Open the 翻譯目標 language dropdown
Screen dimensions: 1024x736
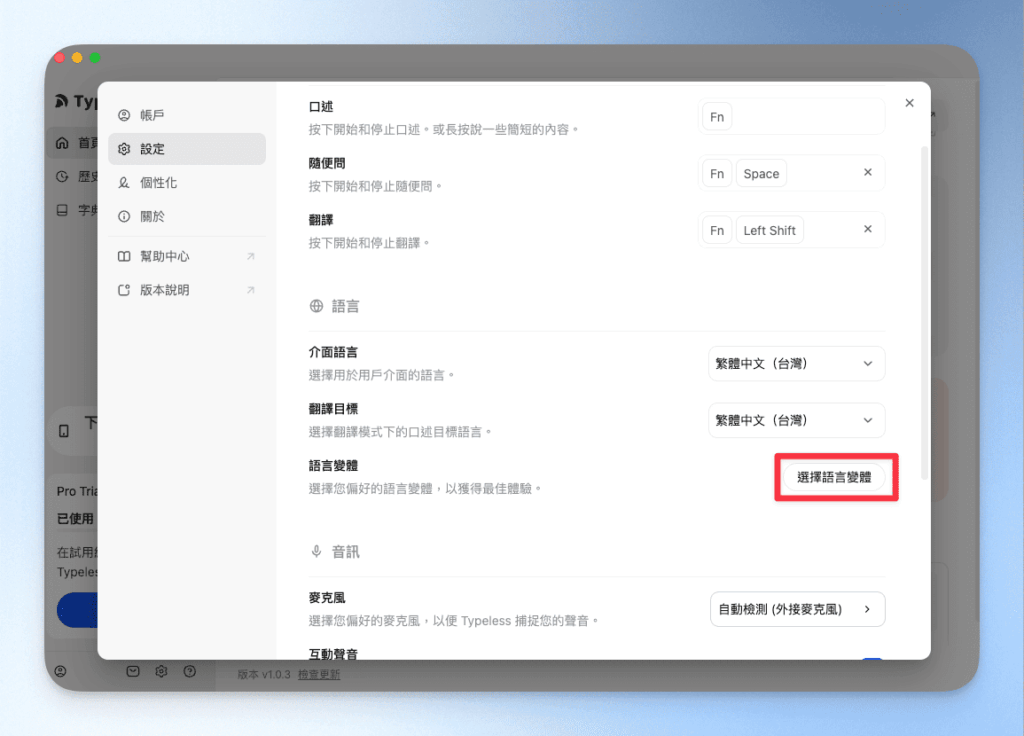point(797,420)
